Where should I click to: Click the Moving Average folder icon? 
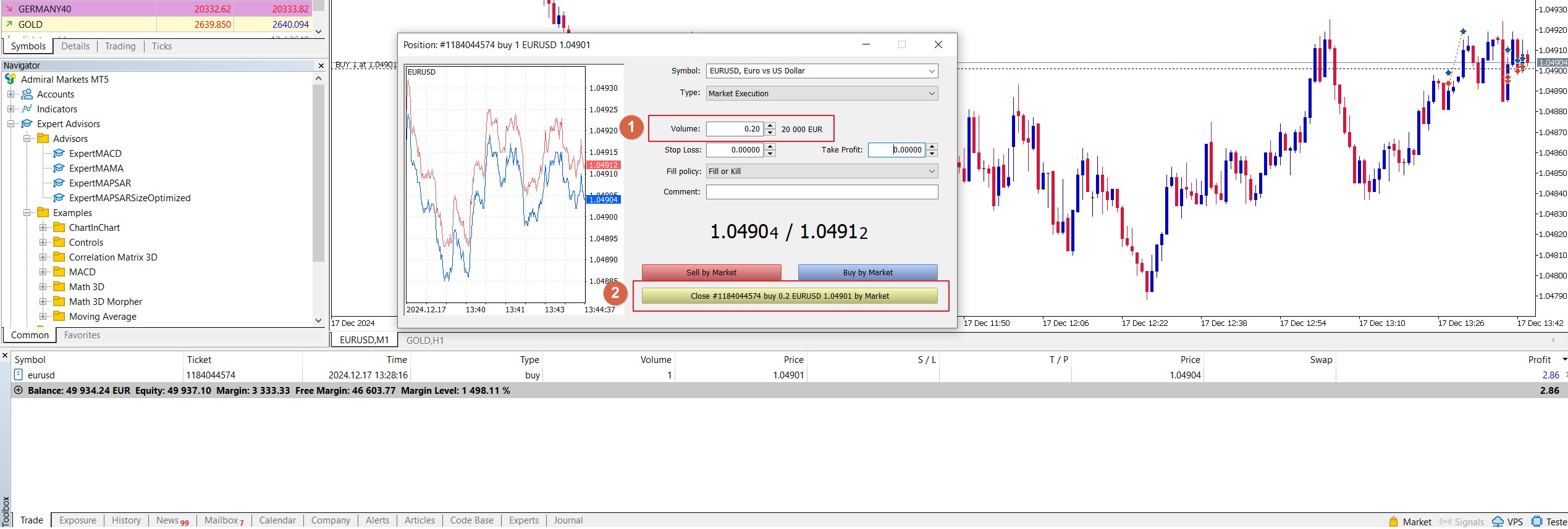pos(59,316)
